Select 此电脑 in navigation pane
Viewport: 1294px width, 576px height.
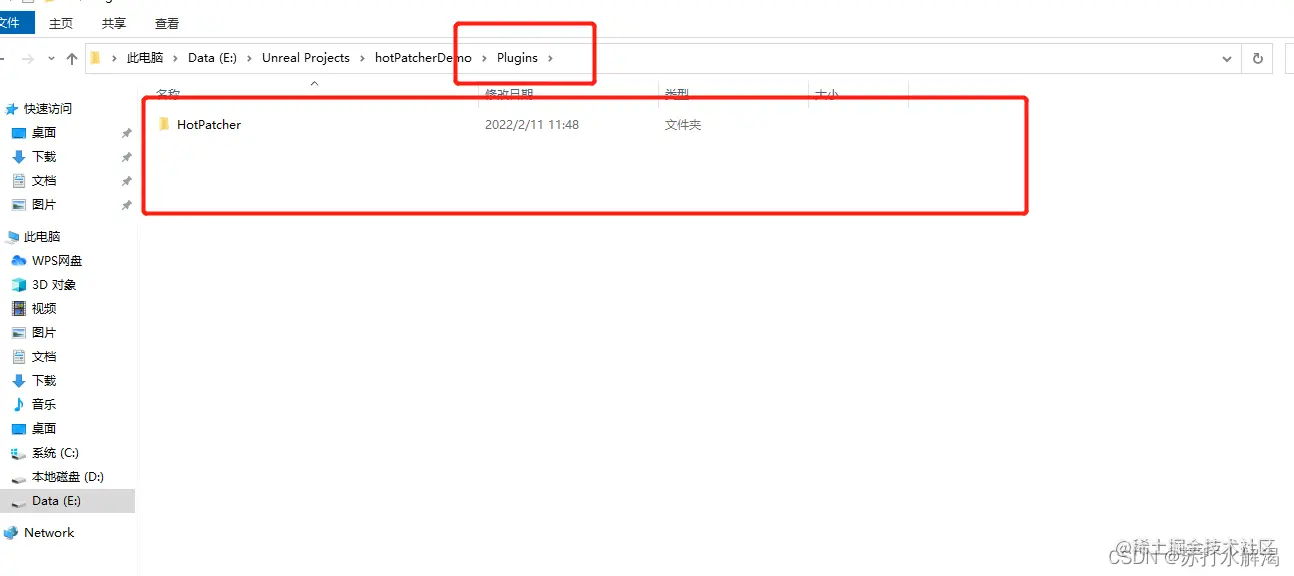click(42, 237)
